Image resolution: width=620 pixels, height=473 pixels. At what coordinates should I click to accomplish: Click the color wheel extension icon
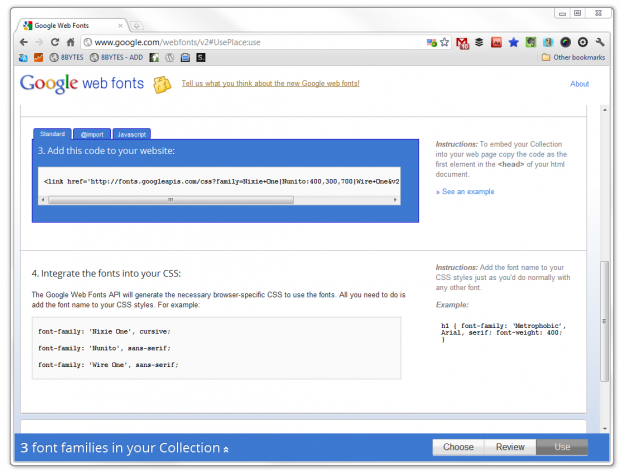(565, 42)
